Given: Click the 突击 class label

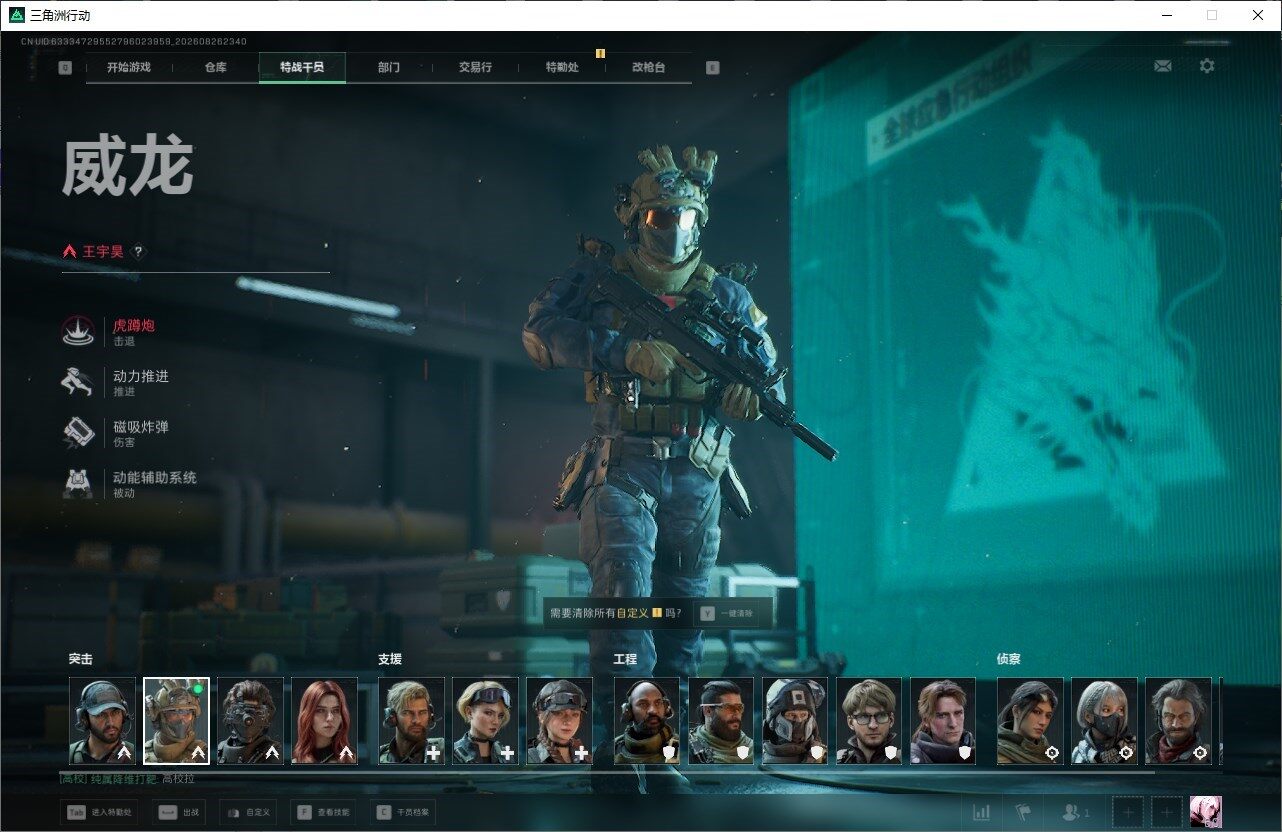Looking at the screenshot, I should pos(81,659).
